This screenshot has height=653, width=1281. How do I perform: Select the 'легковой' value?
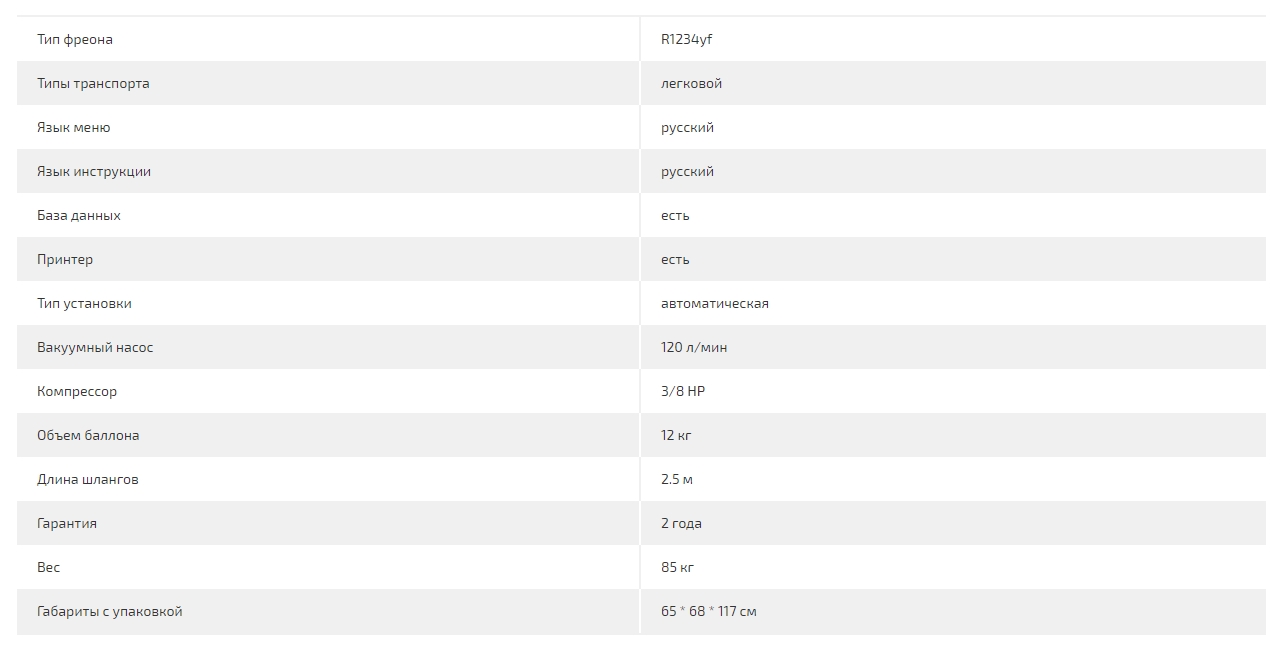coord(691,84)
